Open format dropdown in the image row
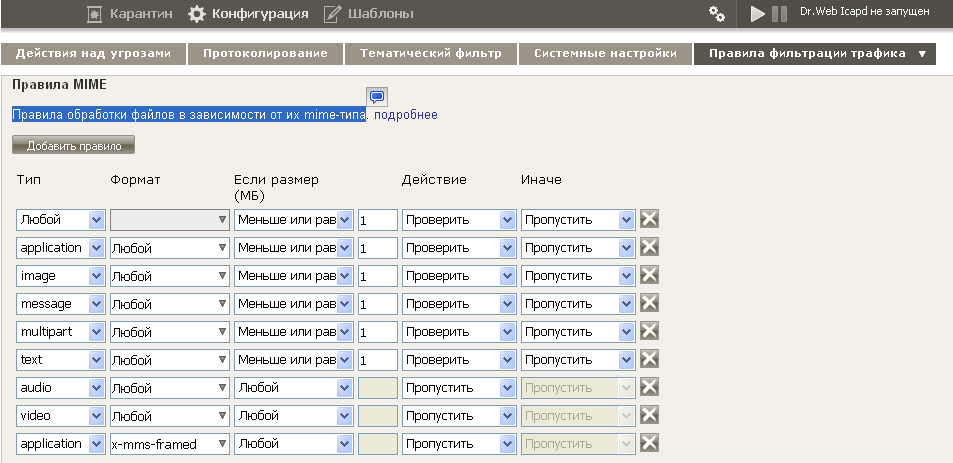Image resolution: width=953 pixels, height=463 pixels. point(170,276)
